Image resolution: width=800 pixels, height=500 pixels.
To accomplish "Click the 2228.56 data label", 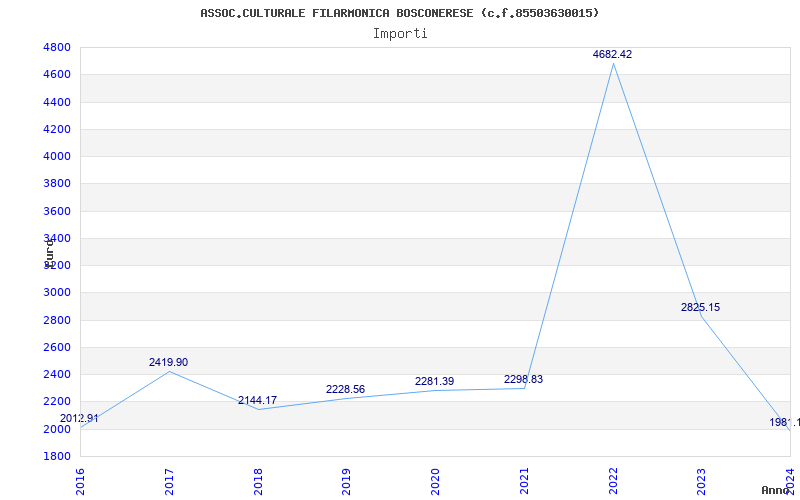I will (345, 389).
